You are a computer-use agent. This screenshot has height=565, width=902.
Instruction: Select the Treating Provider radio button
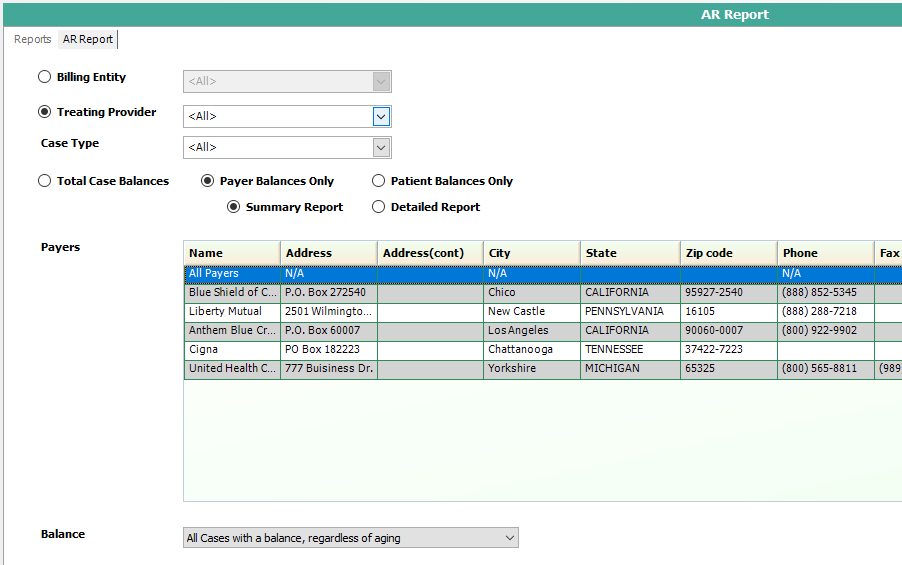click(44, 112)
